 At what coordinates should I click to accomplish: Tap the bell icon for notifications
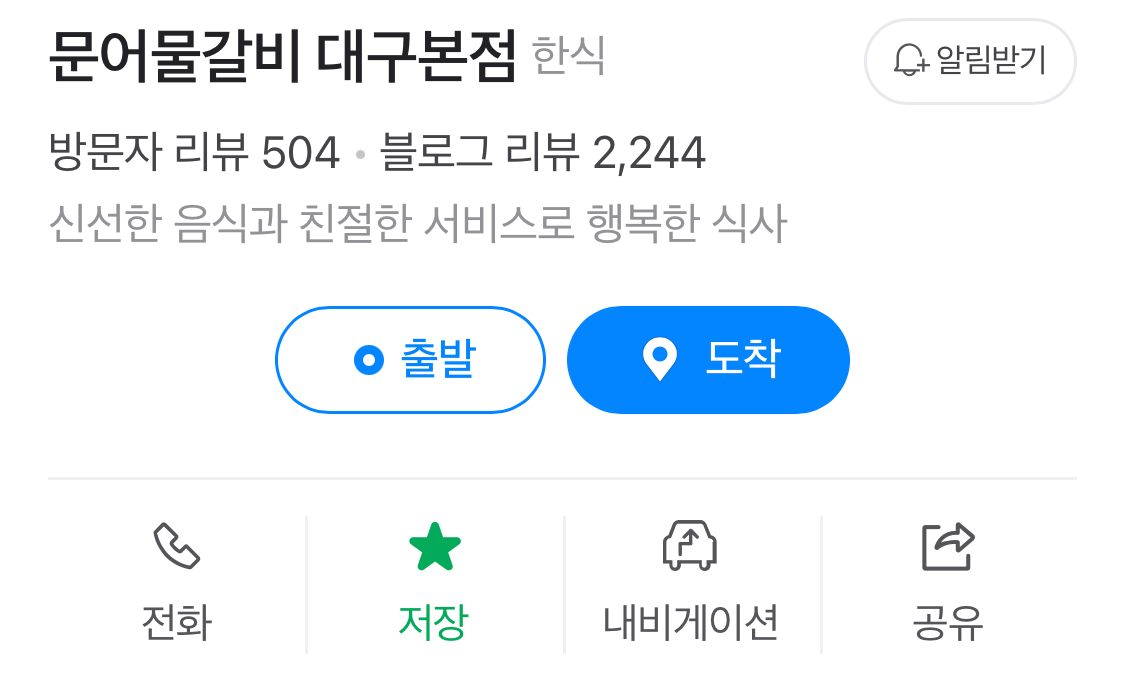pyautogui.click(x=911, y=60)
